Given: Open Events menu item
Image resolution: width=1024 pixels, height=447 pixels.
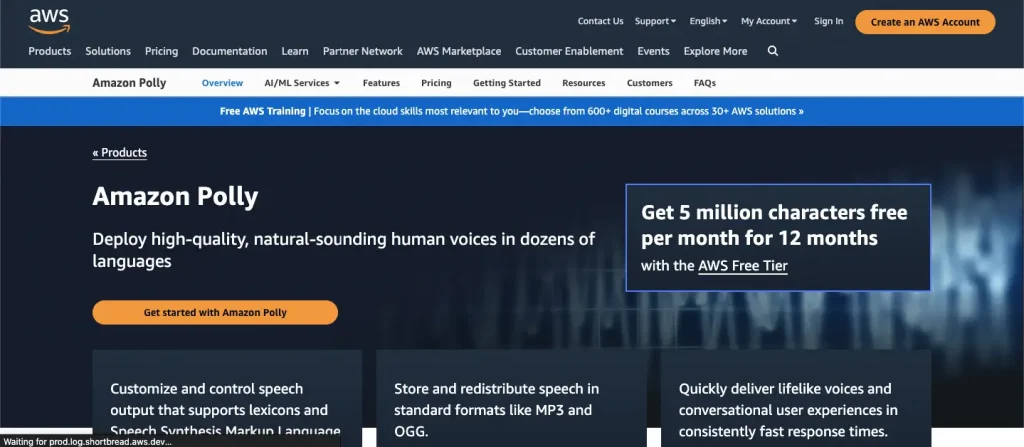Looking at the screenshot, I should tap(653, 51).
